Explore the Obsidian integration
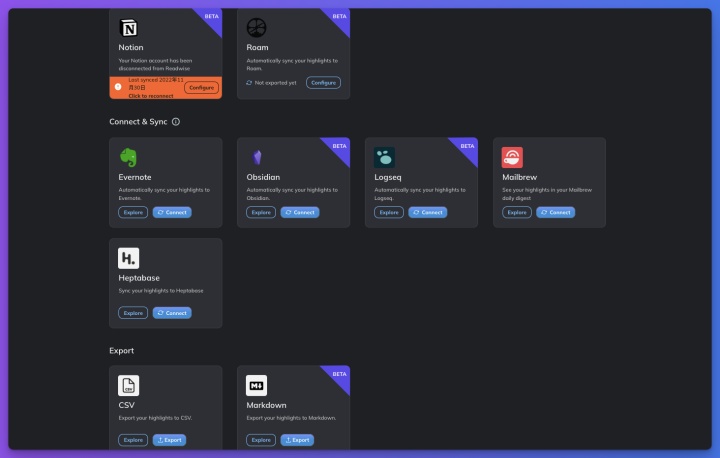Screen dimensions: 720x458 click(261, 212)
